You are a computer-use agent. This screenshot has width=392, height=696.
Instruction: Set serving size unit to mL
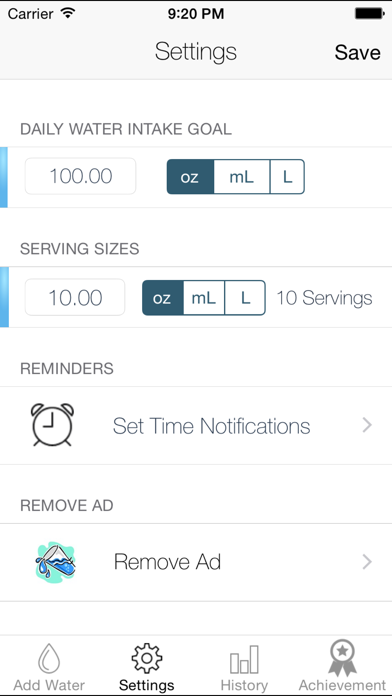point(204,297)
